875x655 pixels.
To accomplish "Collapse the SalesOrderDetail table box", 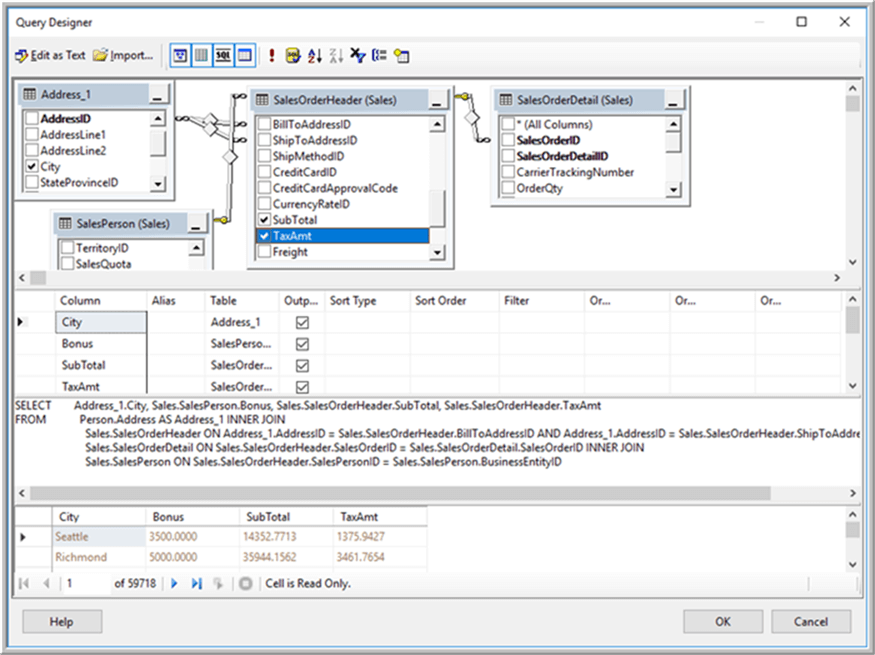I will click(673, 101).
